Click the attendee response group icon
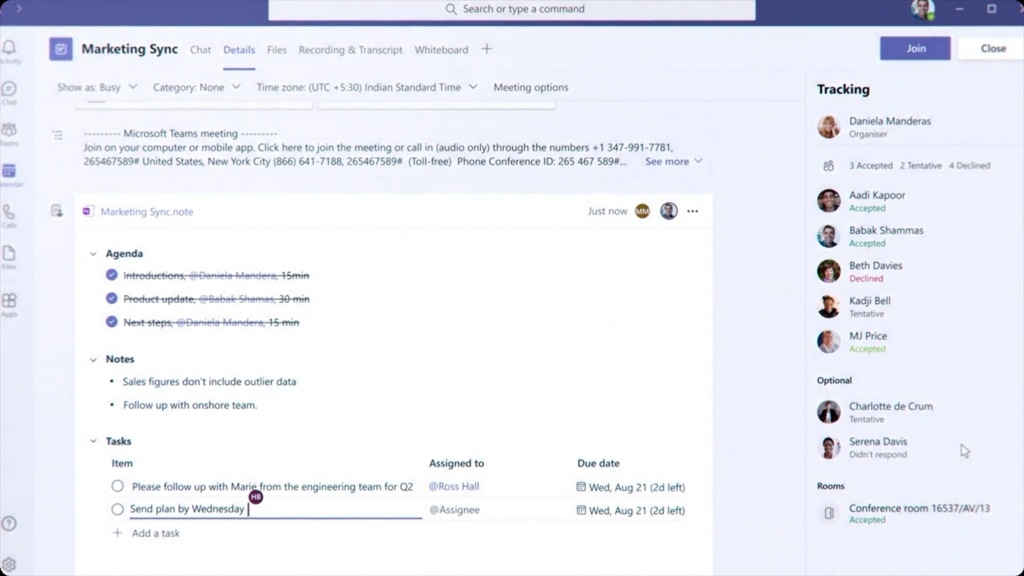The image size is (1024, 576). (828, 166)
